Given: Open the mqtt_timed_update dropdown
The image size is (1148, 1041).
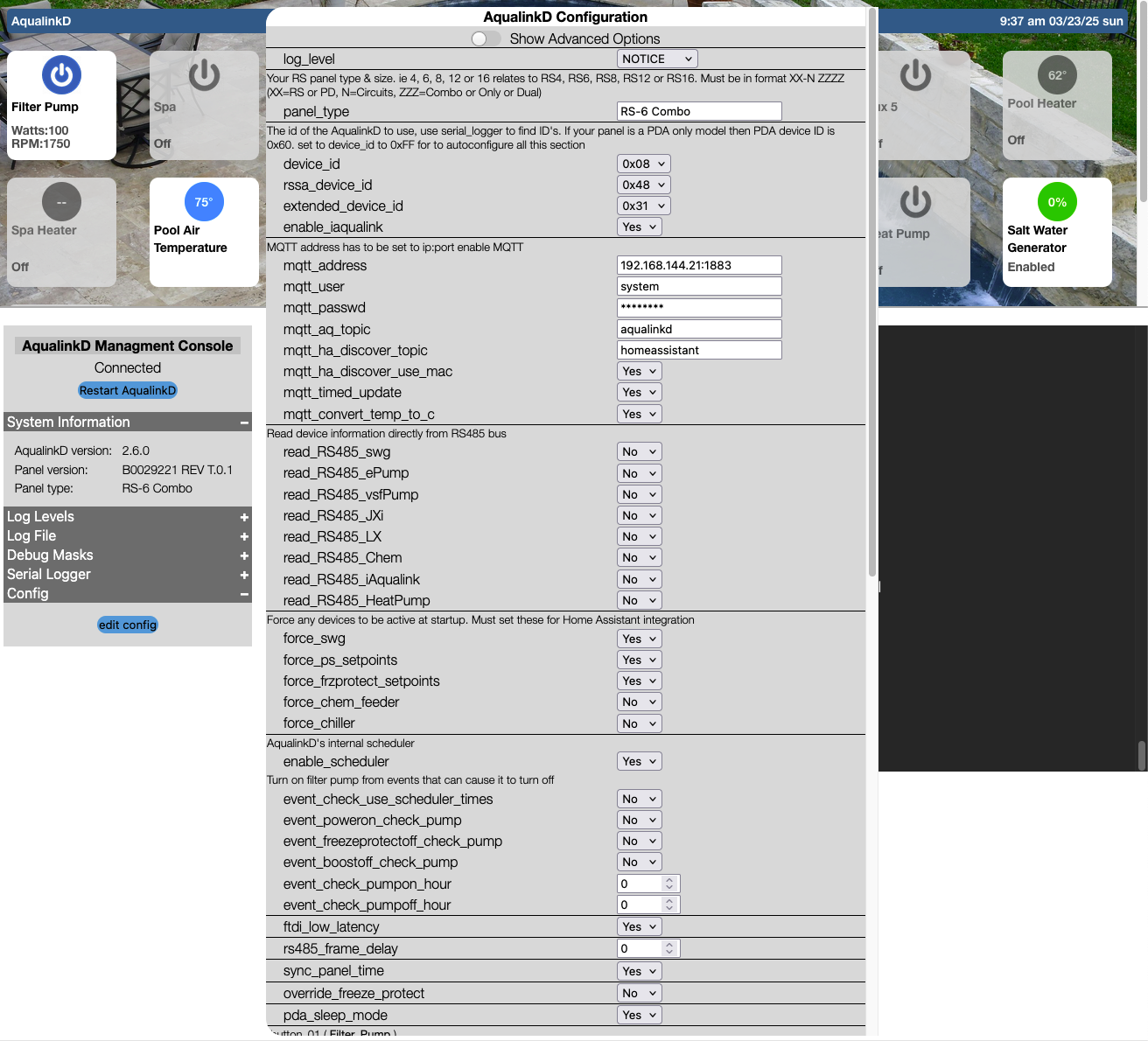Looking at the screenshot, I should (639, 392).
